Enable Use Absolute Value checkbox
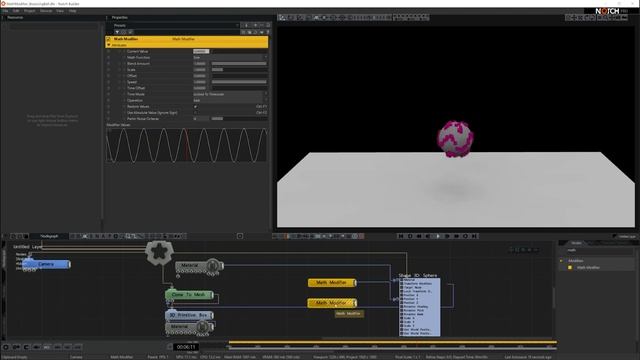This screenshot has height=360, width=640. (195, 113)
